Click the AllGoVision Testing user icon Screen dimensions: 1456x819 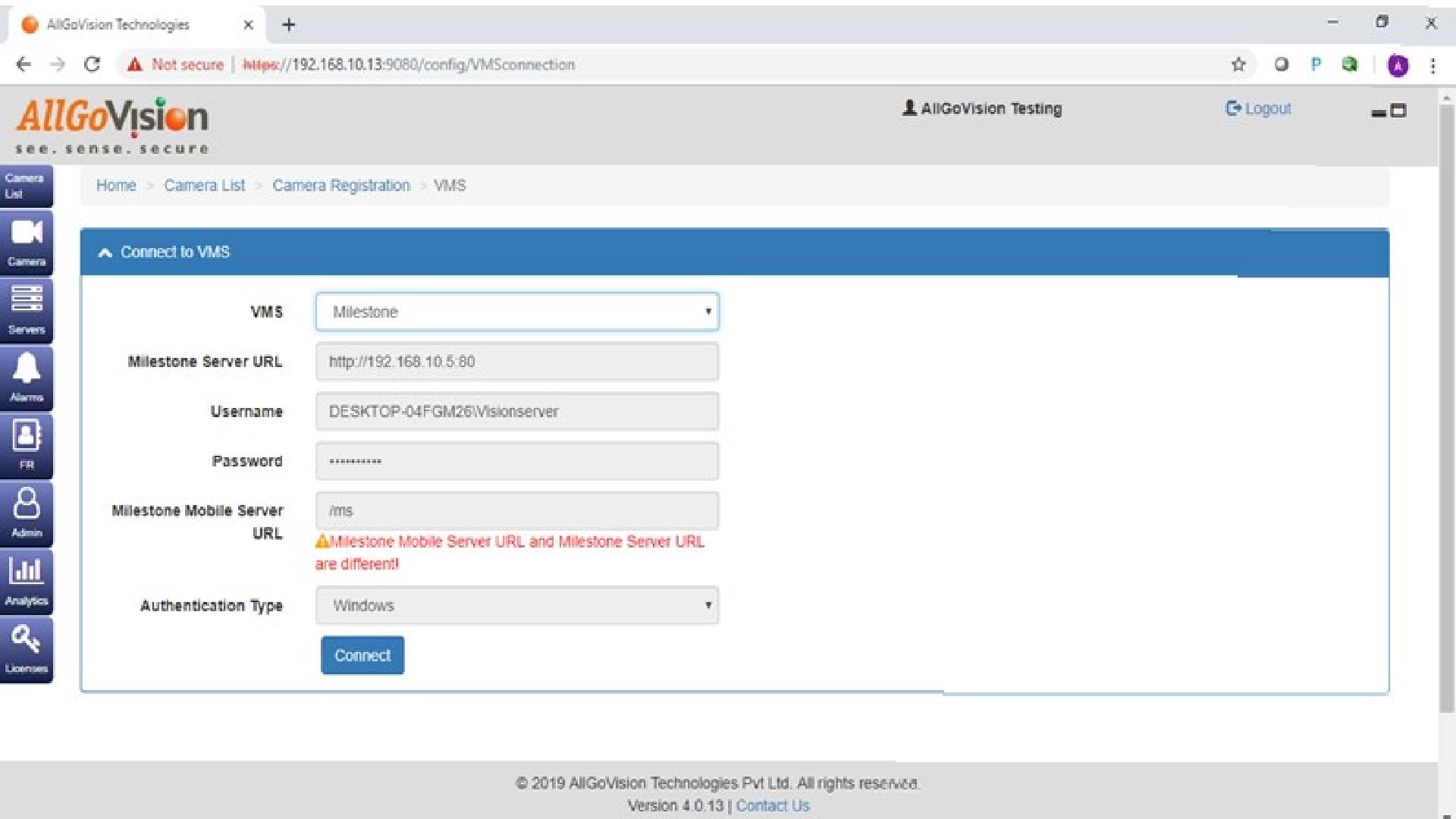tap(909, 108)
